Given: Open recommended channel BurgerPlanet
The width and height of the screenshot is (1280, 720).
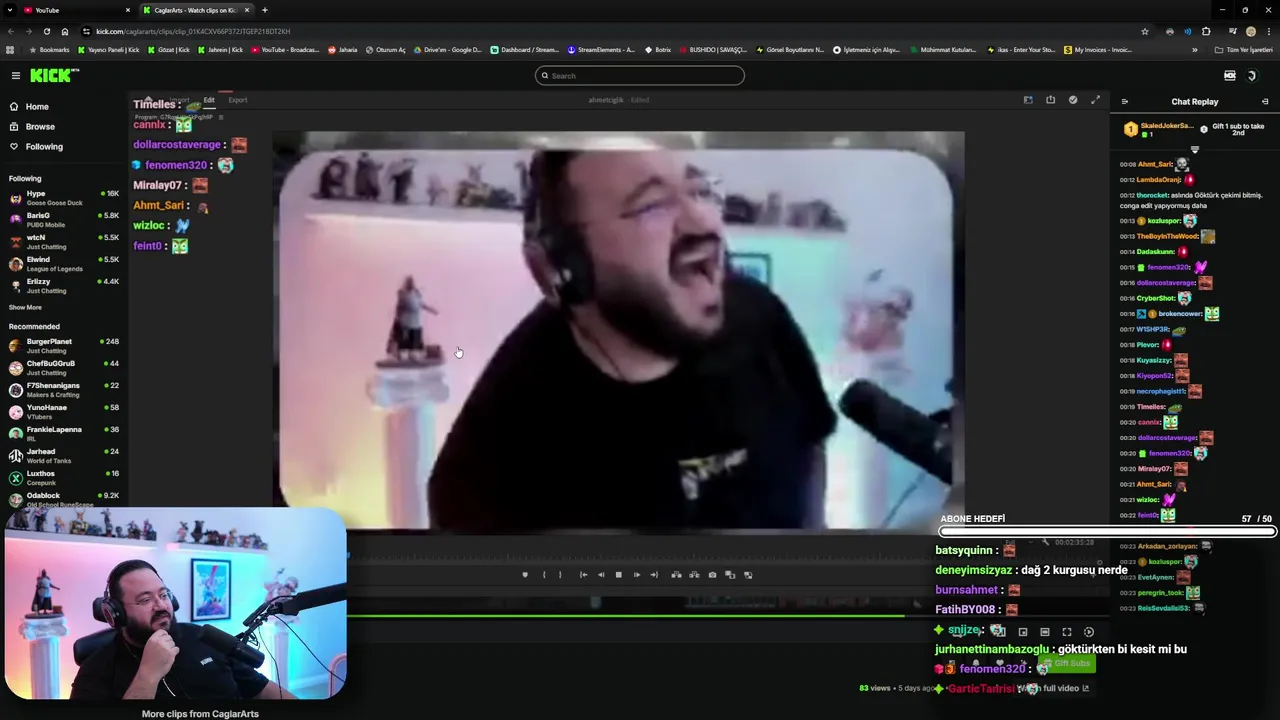Looking at the screenshot, I should pos(64,345).
